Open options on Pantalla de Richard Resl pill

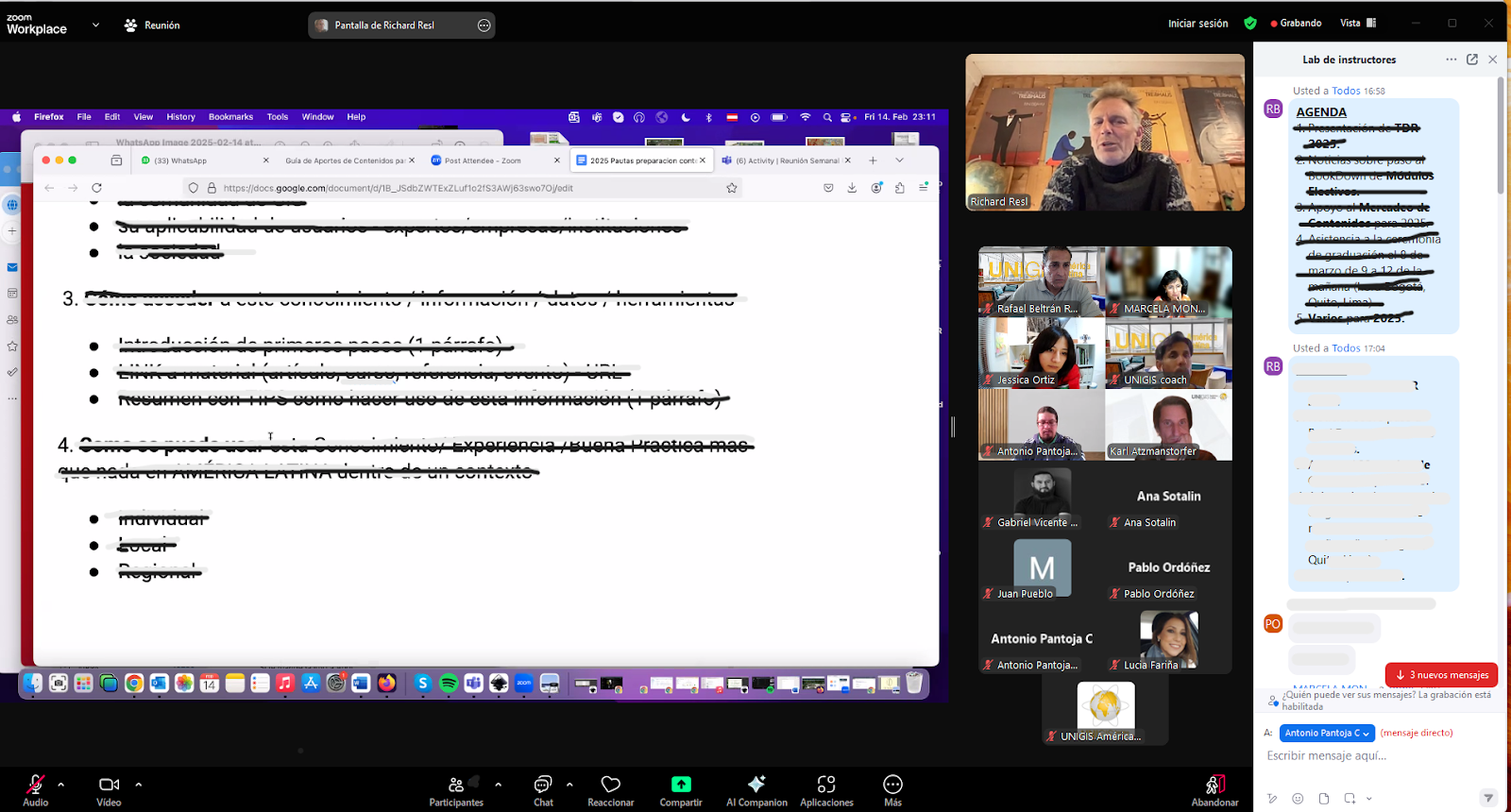484,25
